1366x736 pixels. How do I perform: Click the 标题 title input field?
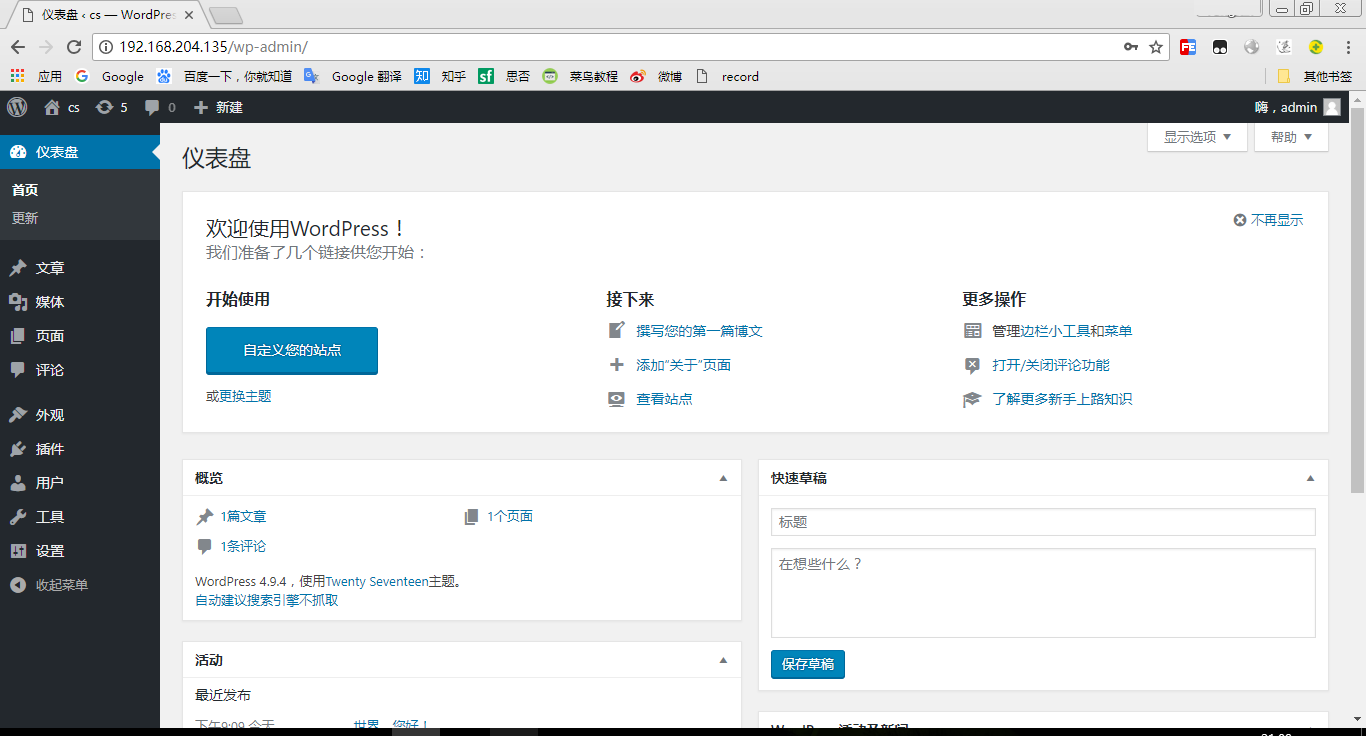pos(1042,521)
